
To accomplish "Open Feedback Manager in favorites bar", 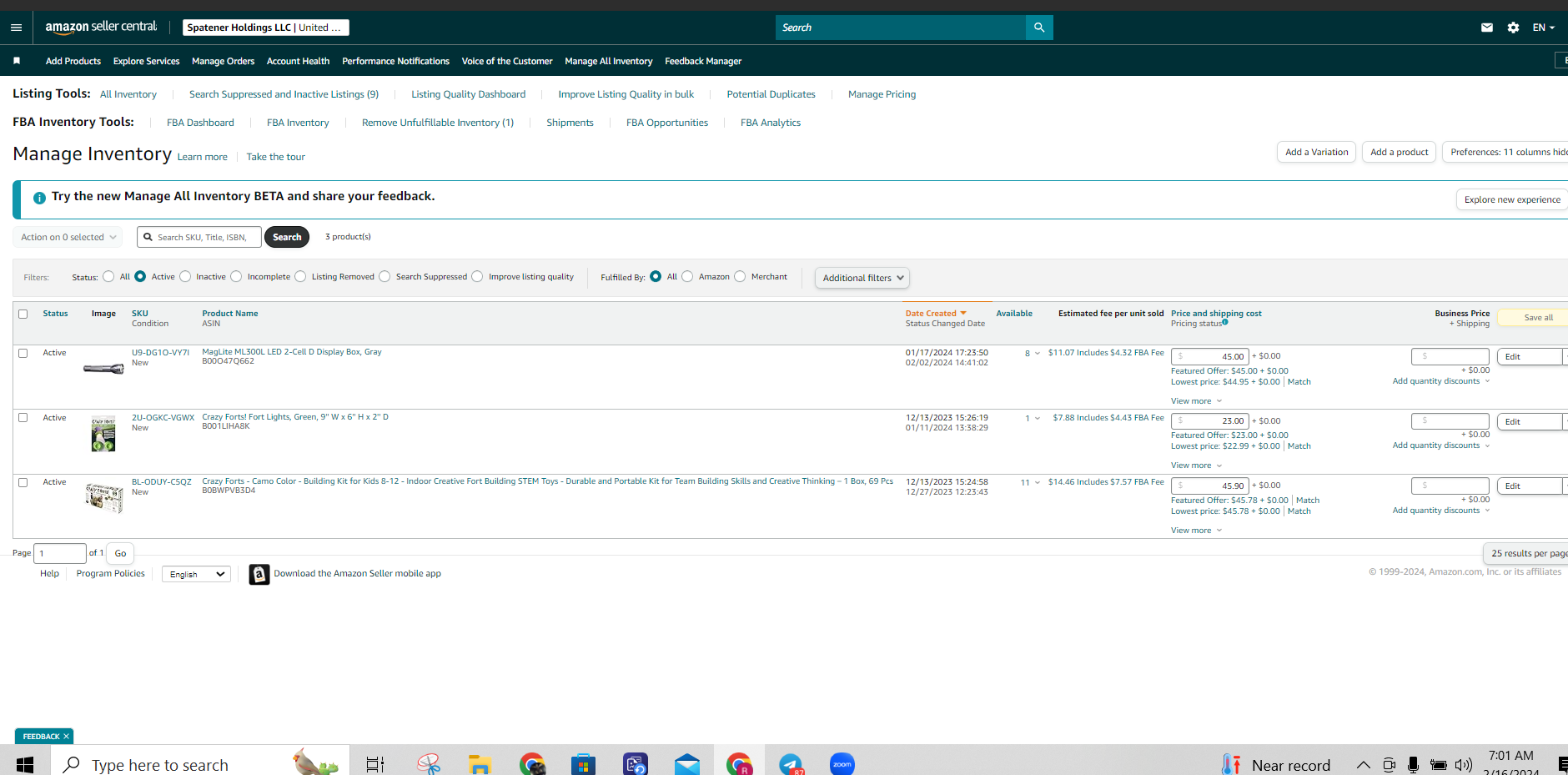I will coord(703,61).
